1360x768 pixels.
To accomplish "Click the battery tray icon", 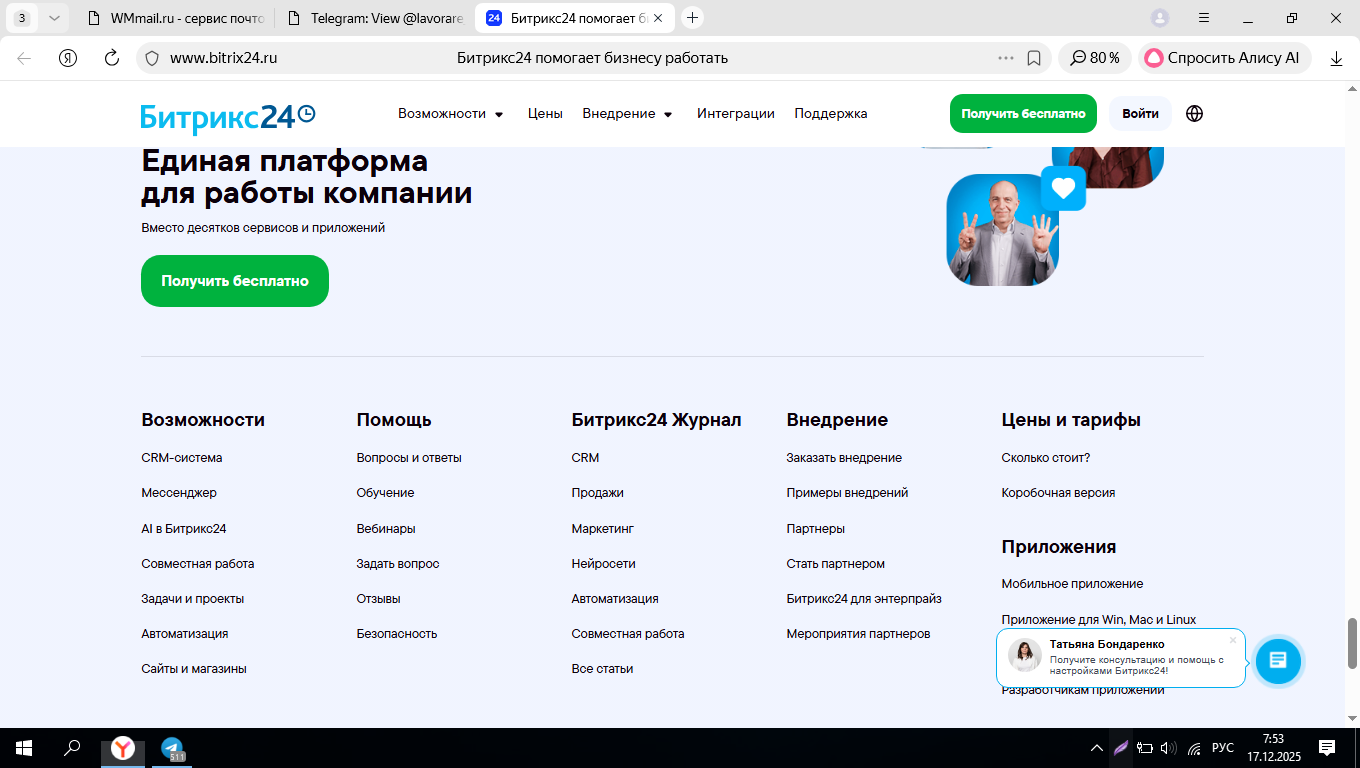I will (x=1146, y=748).
